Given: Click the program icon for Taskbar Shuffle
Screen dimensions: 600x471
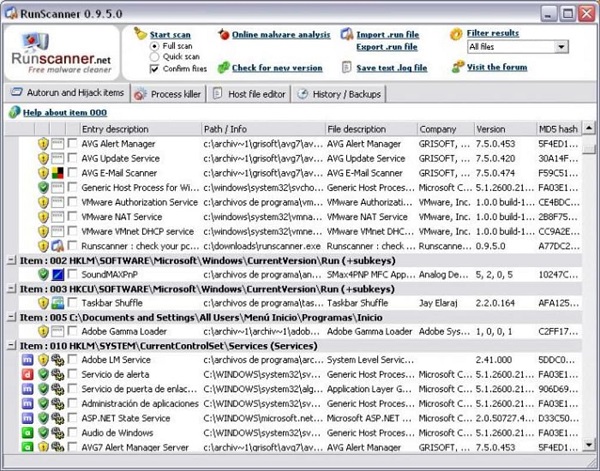Looking at the screenshot, I should [x=58, y=303].
